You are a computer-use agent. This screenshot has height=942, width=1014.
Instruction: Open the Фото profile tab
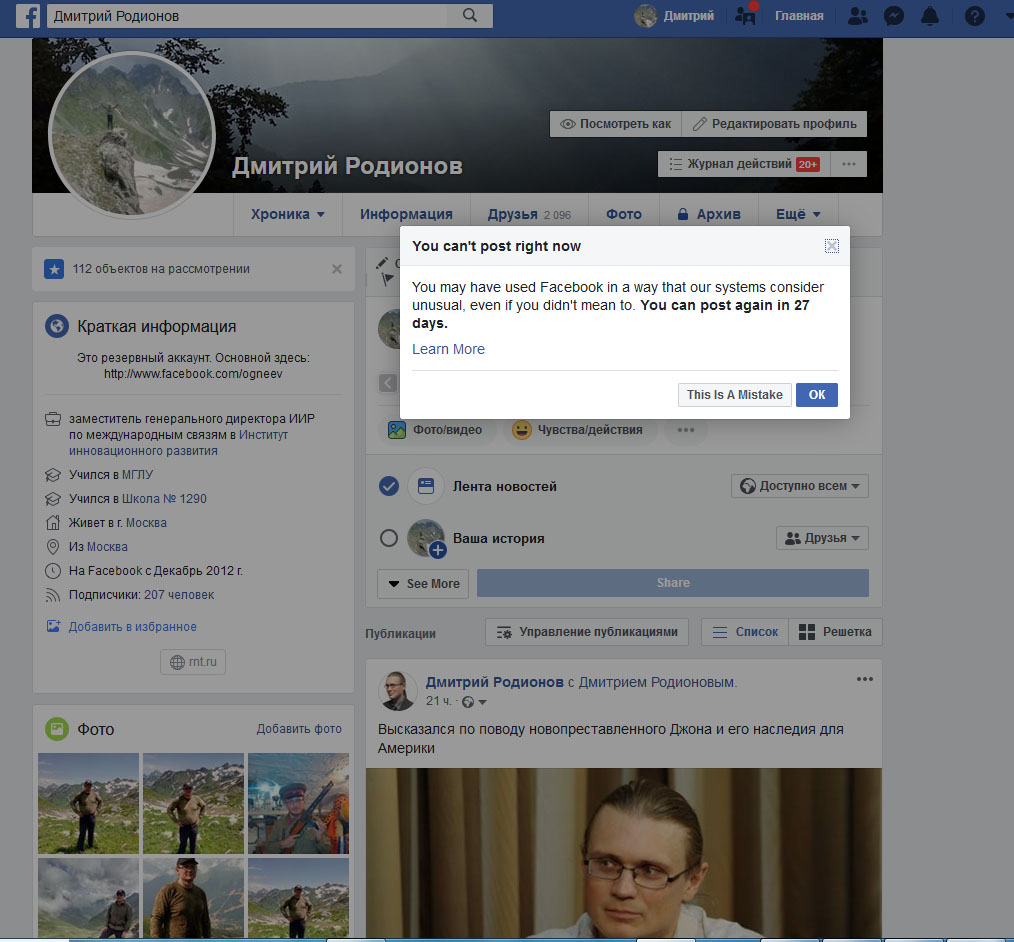point(623,214)
